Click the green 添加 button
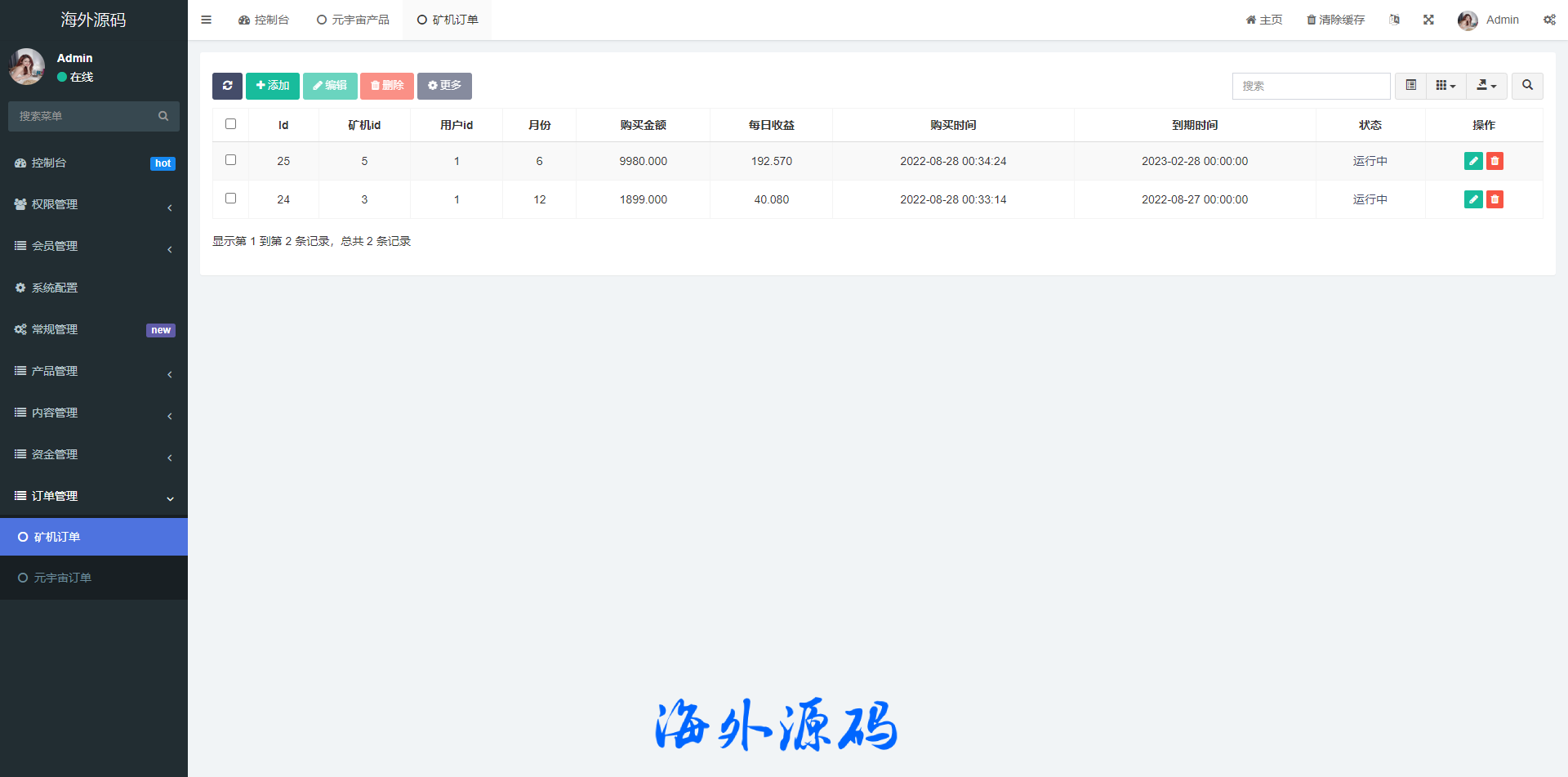1568x777 pixels. click(x=273, y=86)
